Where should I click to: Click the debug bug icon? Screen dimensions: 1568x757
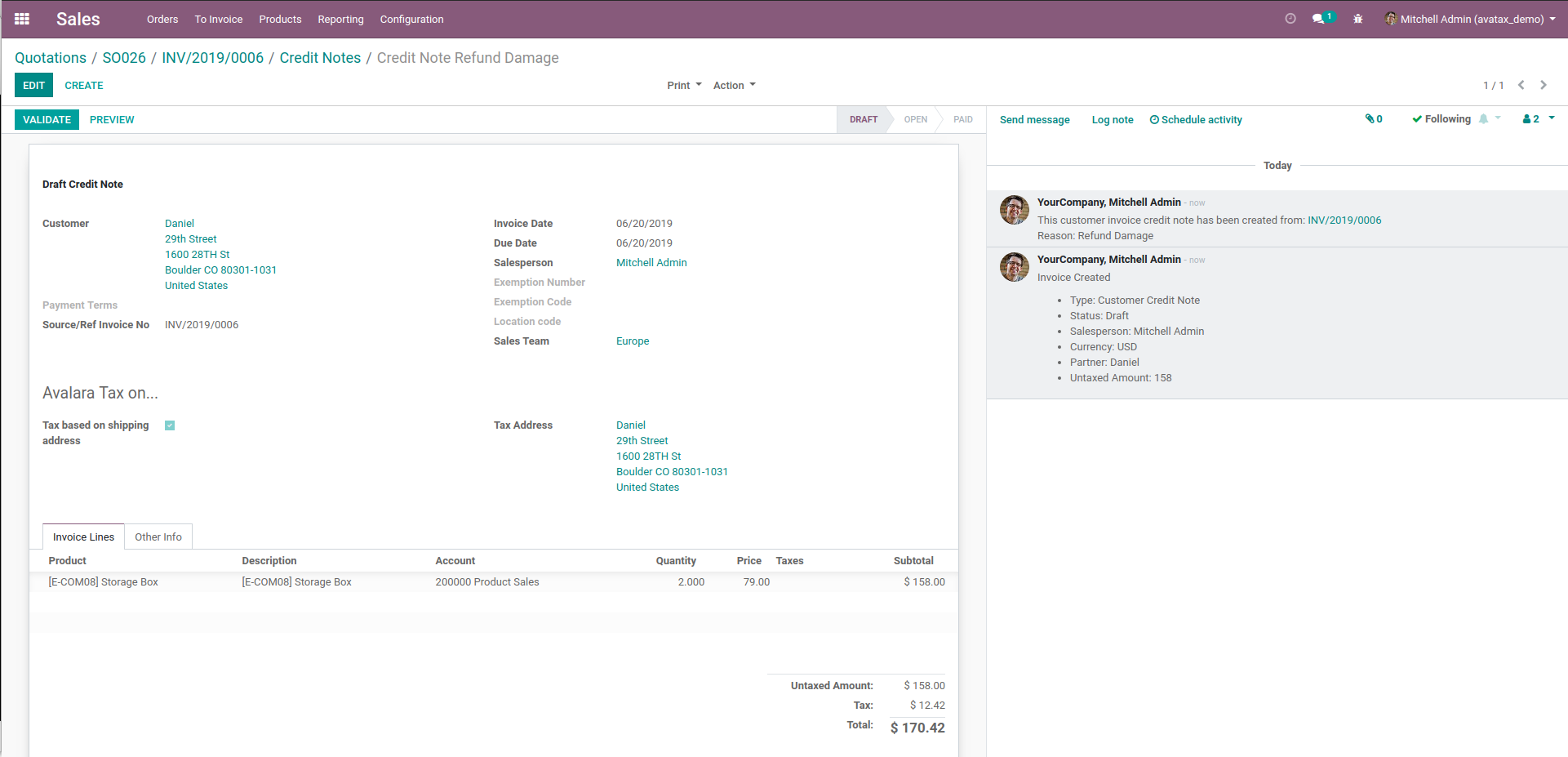[x=1358, y=19]
